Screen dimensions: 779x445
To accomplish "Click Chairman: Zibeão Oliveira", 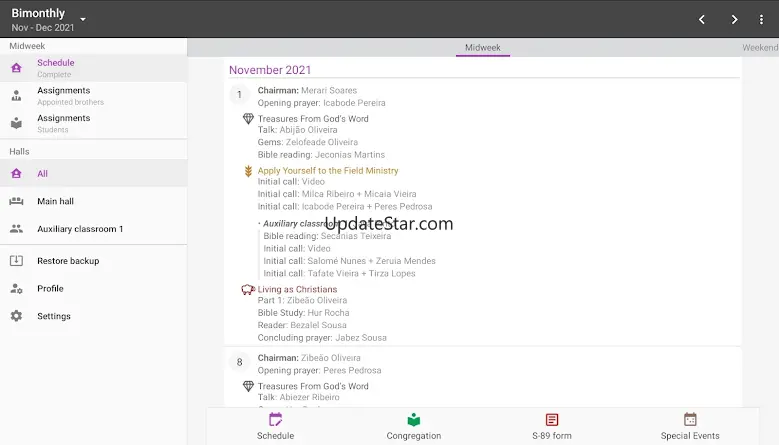I will [309, 358].
